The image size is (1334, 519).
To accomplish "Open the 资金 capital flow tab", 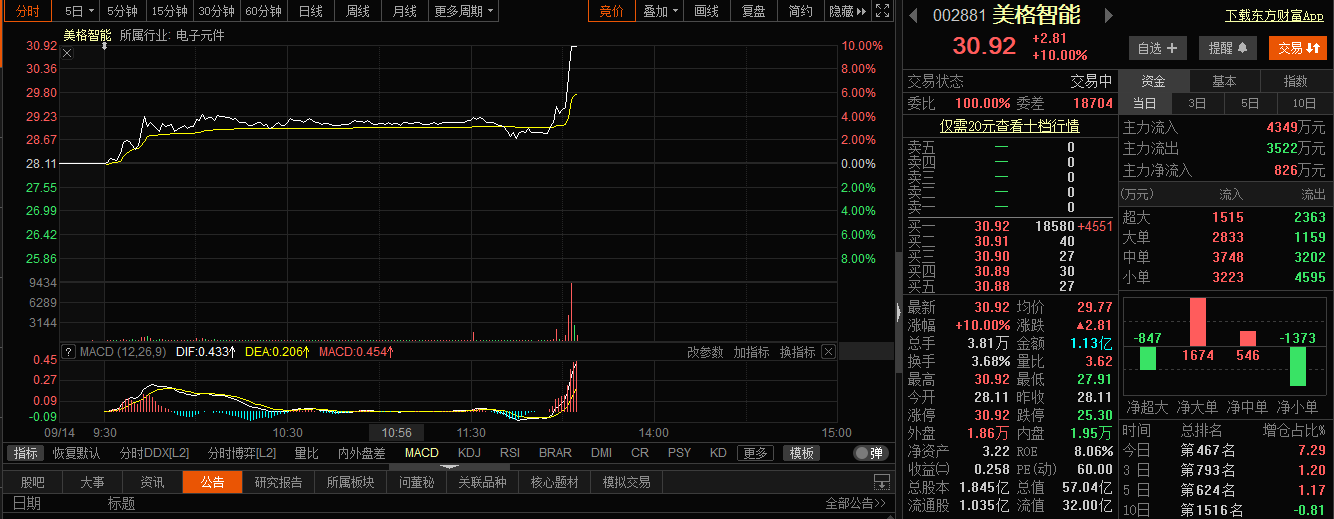I will (x=1153, y=81).
